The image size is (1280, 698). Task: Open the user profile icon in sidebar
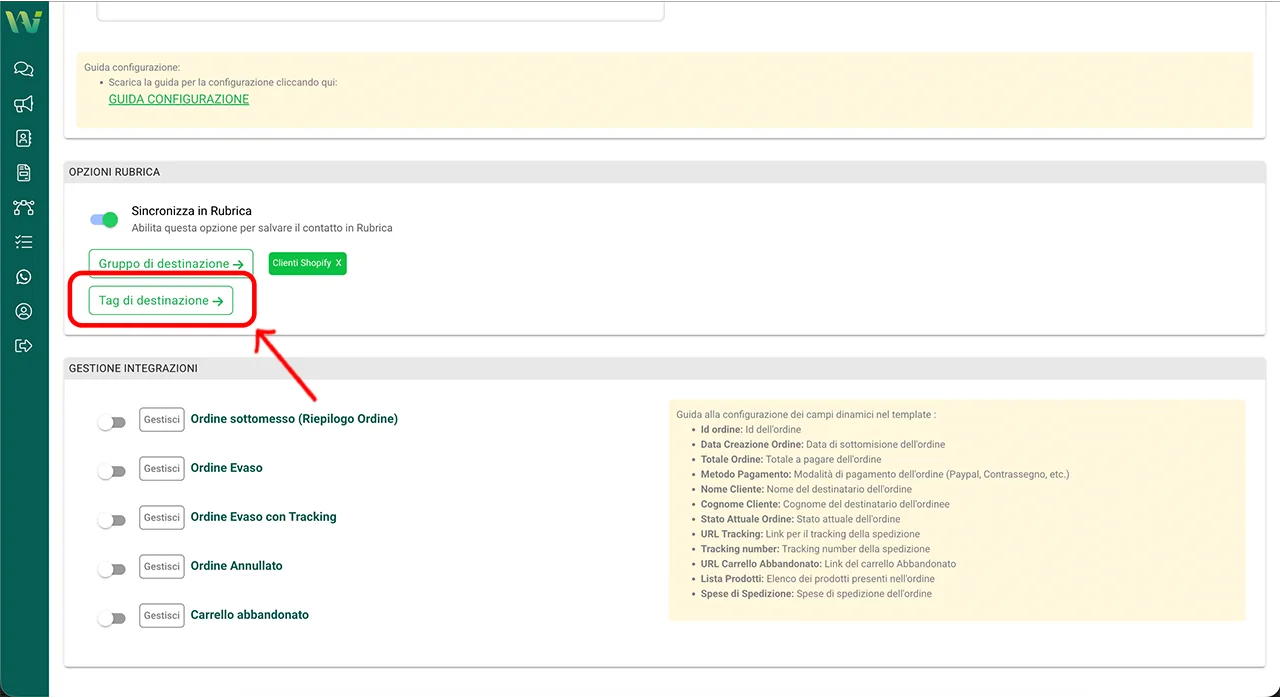click(24, 312)
